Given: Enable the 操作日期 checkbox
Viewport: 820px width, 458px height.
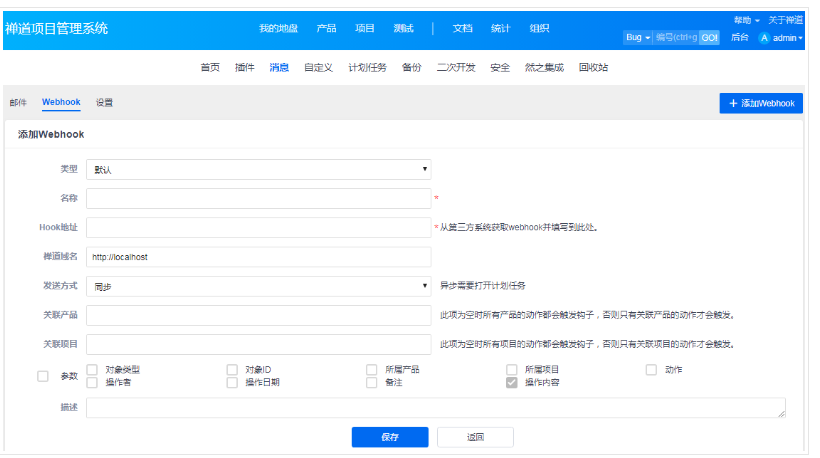Looking at the screenshot, I should coord(232,382).
